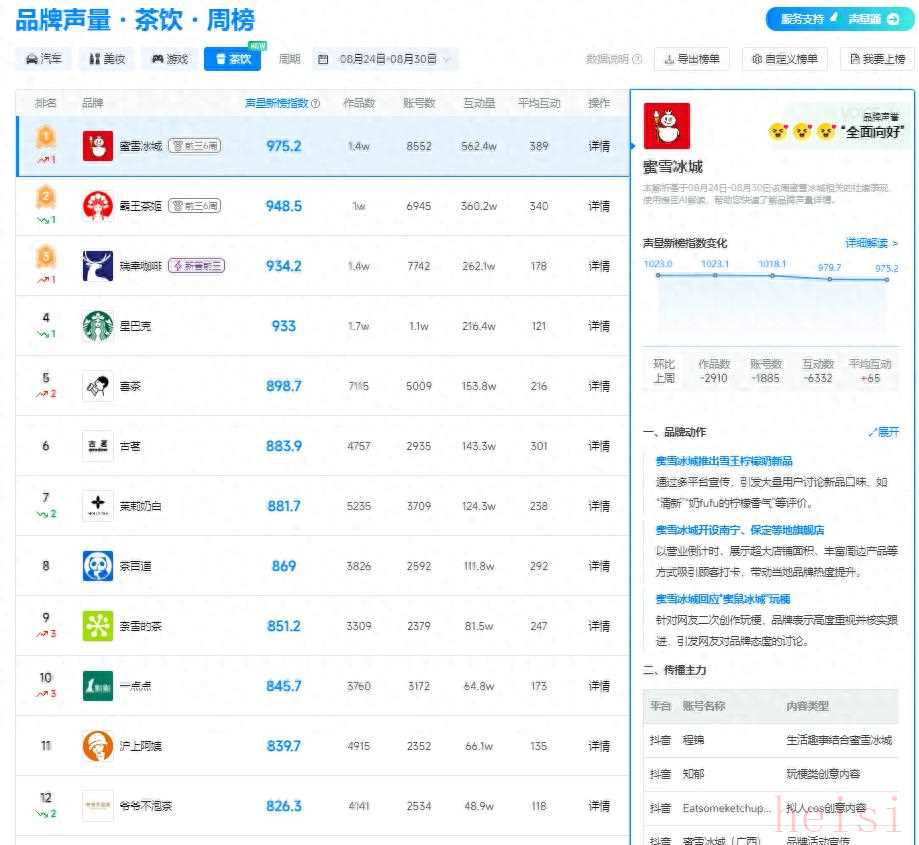This screenshot has height=845, width=919.
Task: Sort by the 声量新榜指数 column header
Action: pyautogui.click(x=277, y=103)
